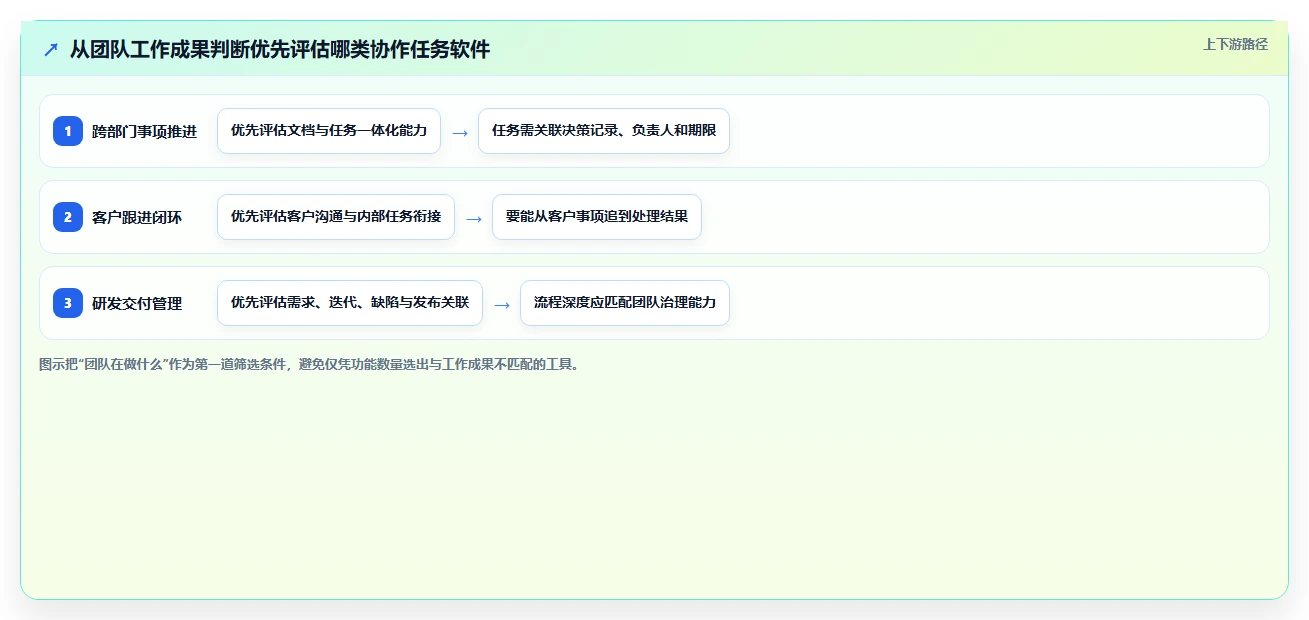Image resolution: width=1309 pixels, height=620 pixels.
Task: Click the arrow after 优先评估需求、迭代、缺陷与发布关联
Action: pos(502,304)
